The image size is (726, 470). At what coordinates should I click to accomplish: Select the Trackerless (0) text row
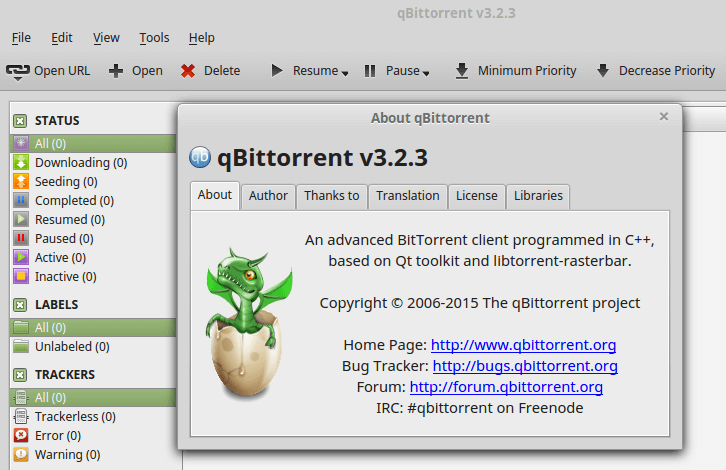click(75, 416)
